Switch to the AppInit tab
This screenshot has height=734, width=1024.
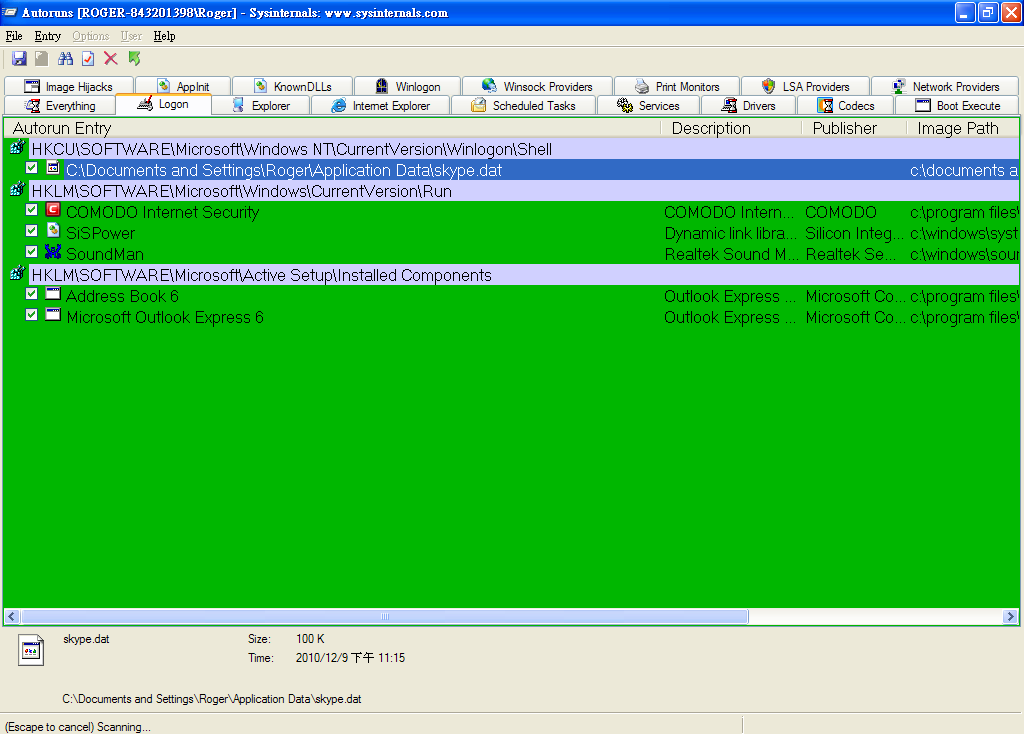(x=184, y=86)
